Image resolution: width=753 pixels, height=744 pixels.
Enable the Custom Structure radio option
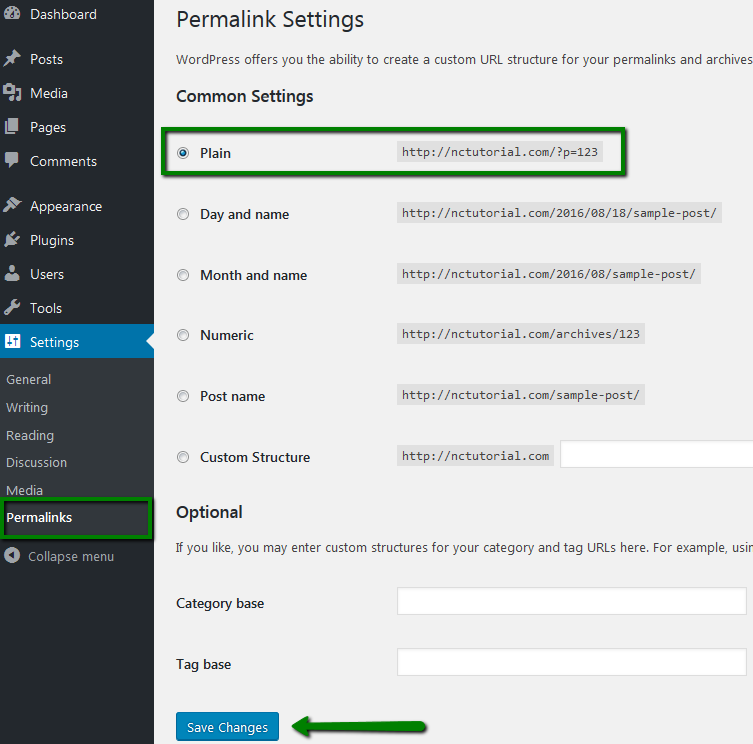pos(183,457)
